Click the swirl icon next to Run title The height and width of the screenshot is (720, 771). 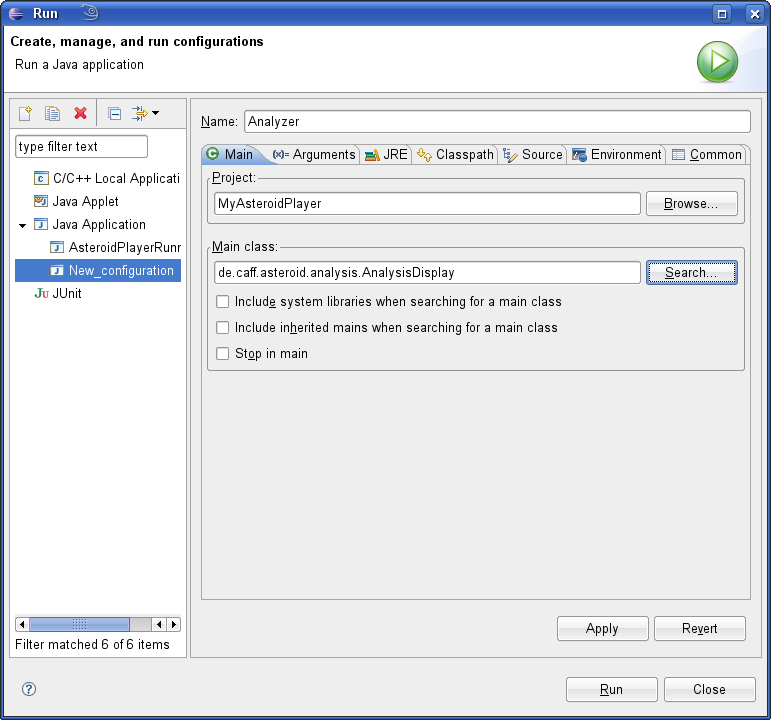coord(90,12)
